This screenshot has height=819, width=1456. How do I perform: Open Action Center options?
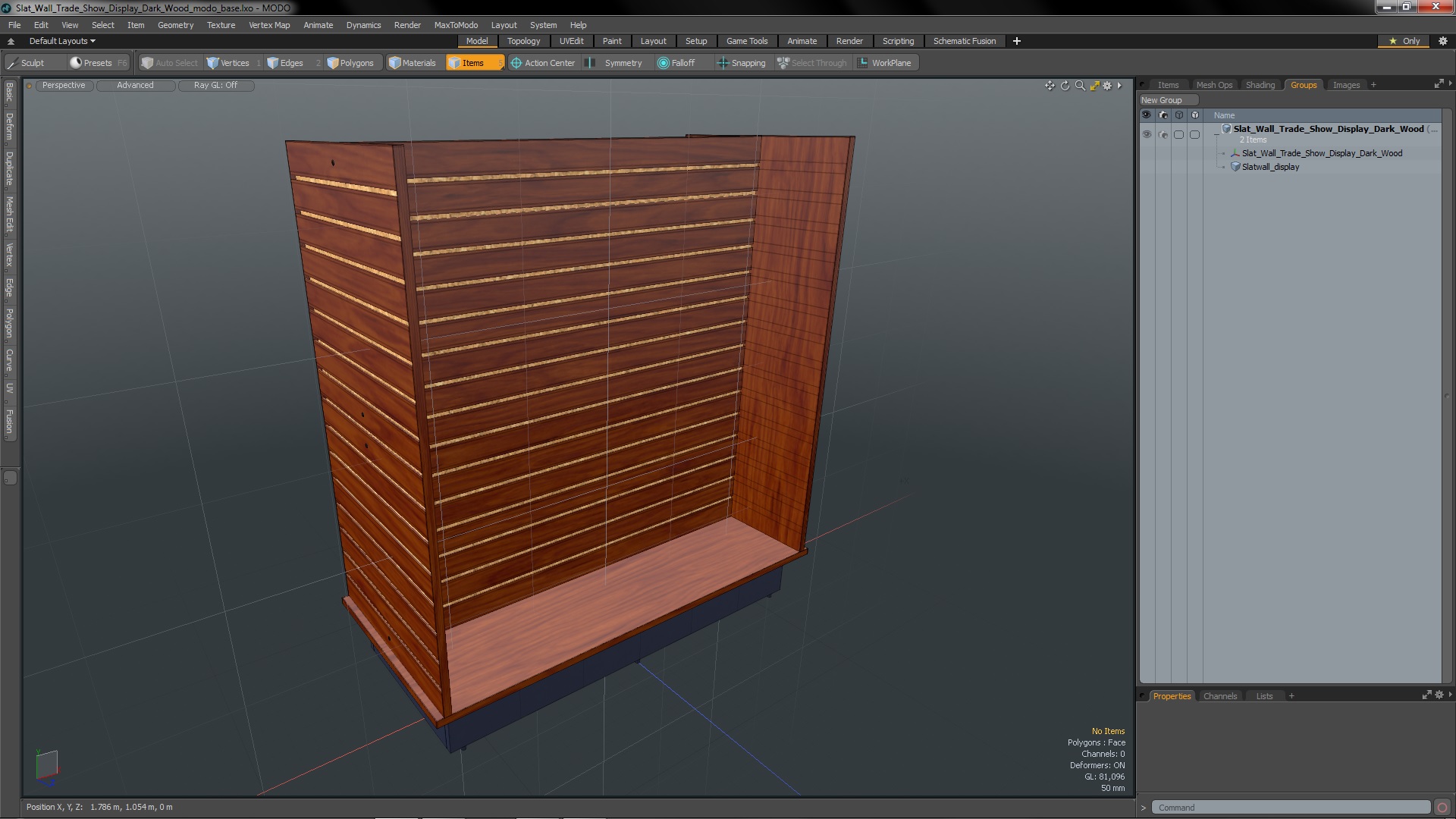543,63
